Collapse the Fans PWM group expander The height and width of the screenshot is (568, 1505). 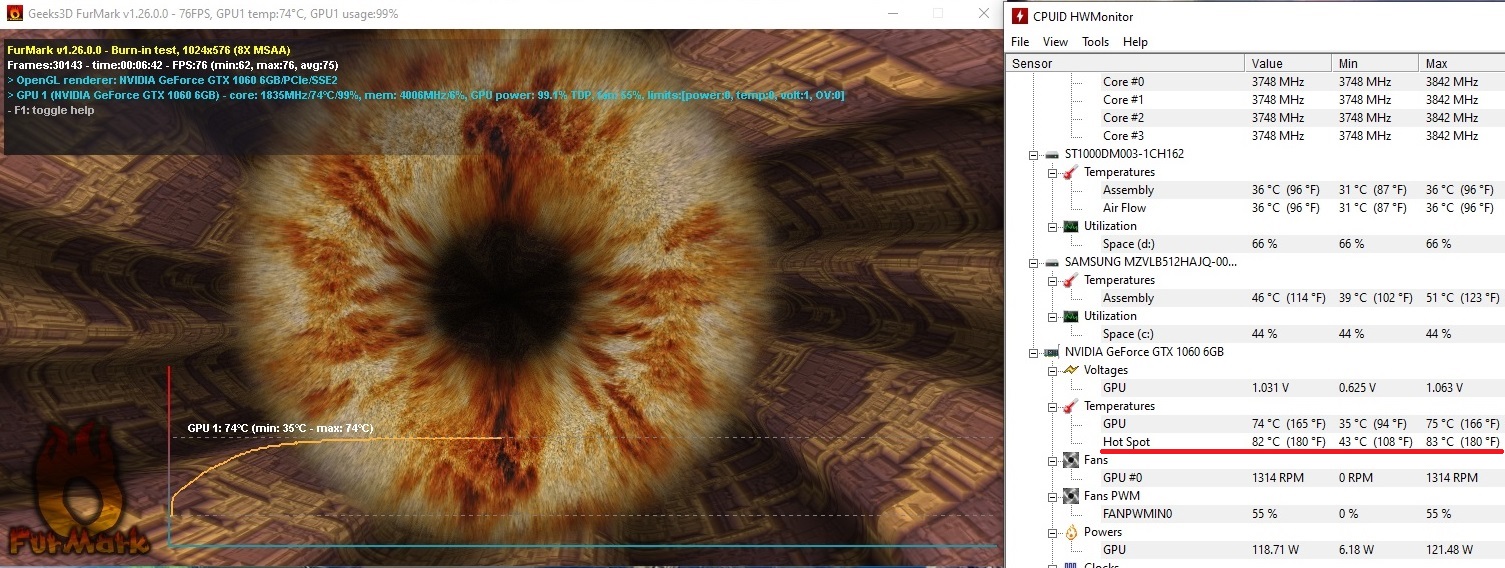[1053, 496]
